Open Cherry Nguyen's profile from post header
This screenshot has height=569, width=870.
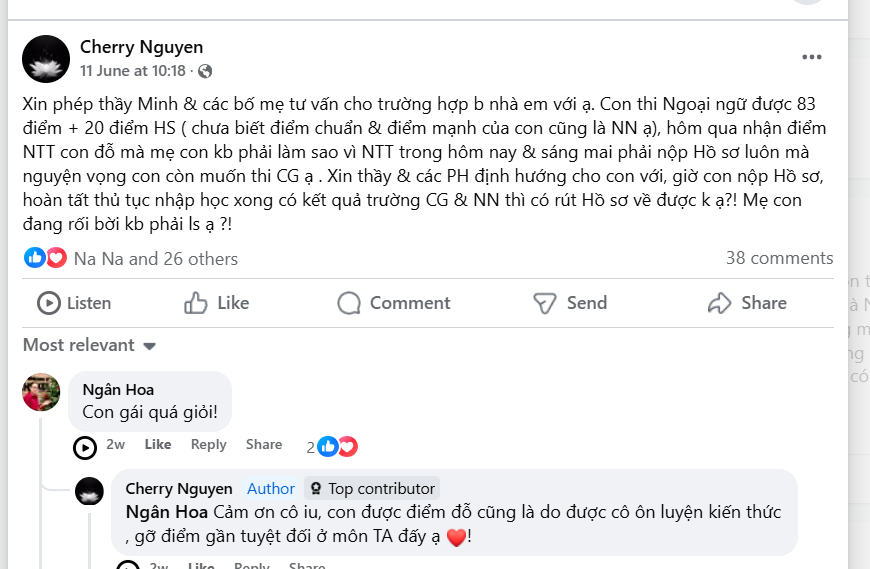(x=141, y=47)
